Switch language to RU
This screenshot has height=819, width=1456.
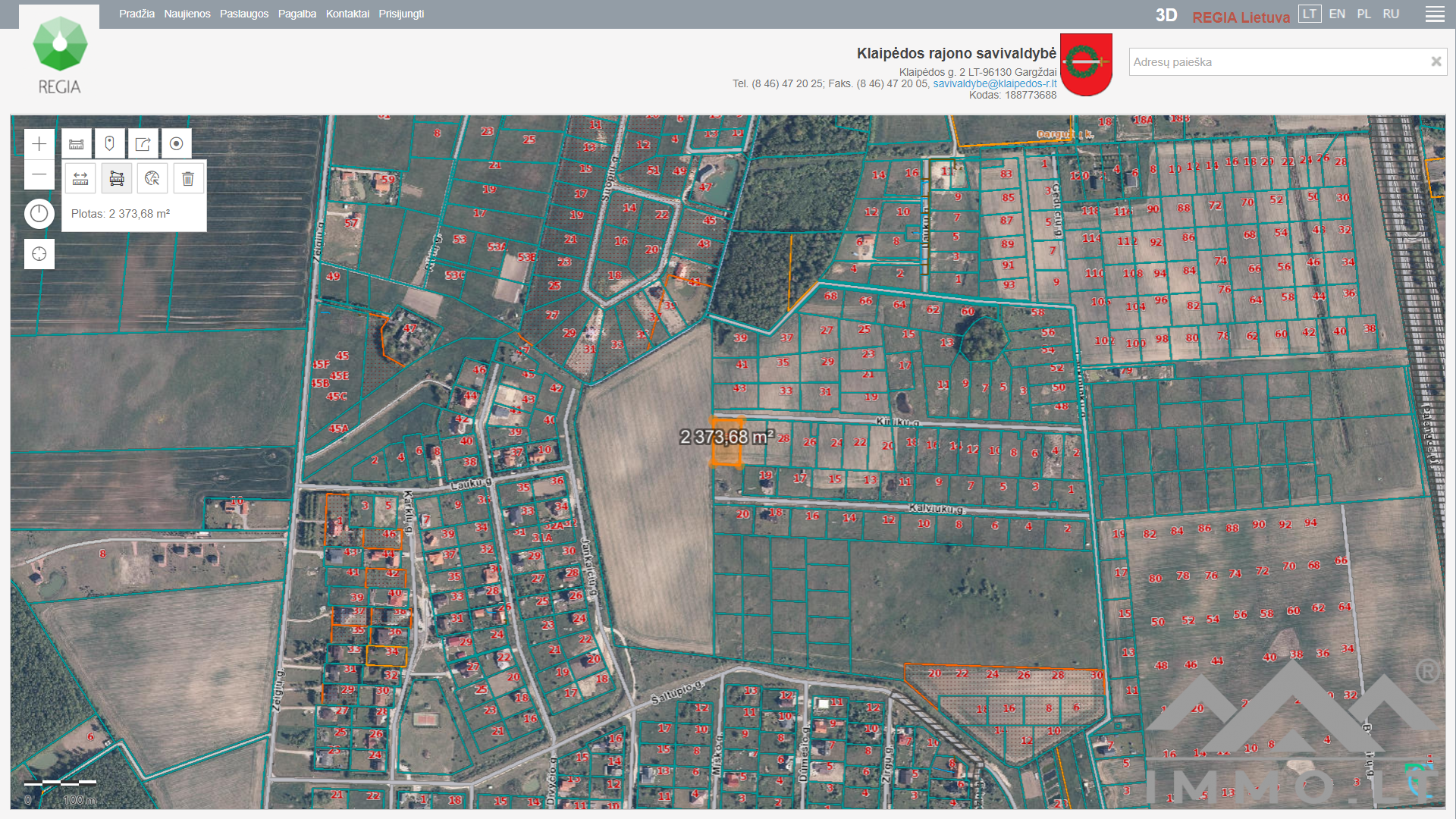click(1391, 14)
